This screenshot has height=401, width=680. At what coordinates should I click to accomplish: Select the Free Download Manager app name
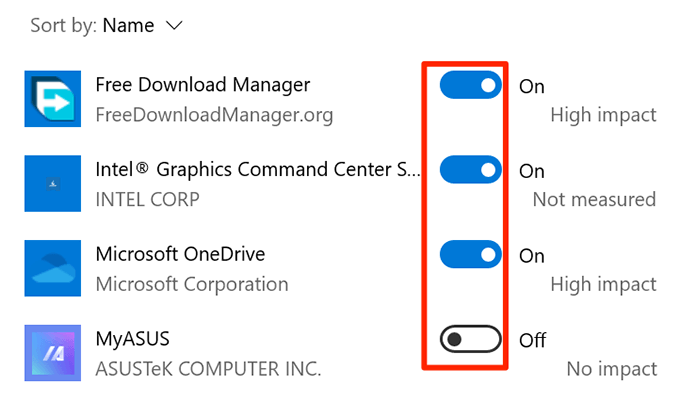[203, 85]
